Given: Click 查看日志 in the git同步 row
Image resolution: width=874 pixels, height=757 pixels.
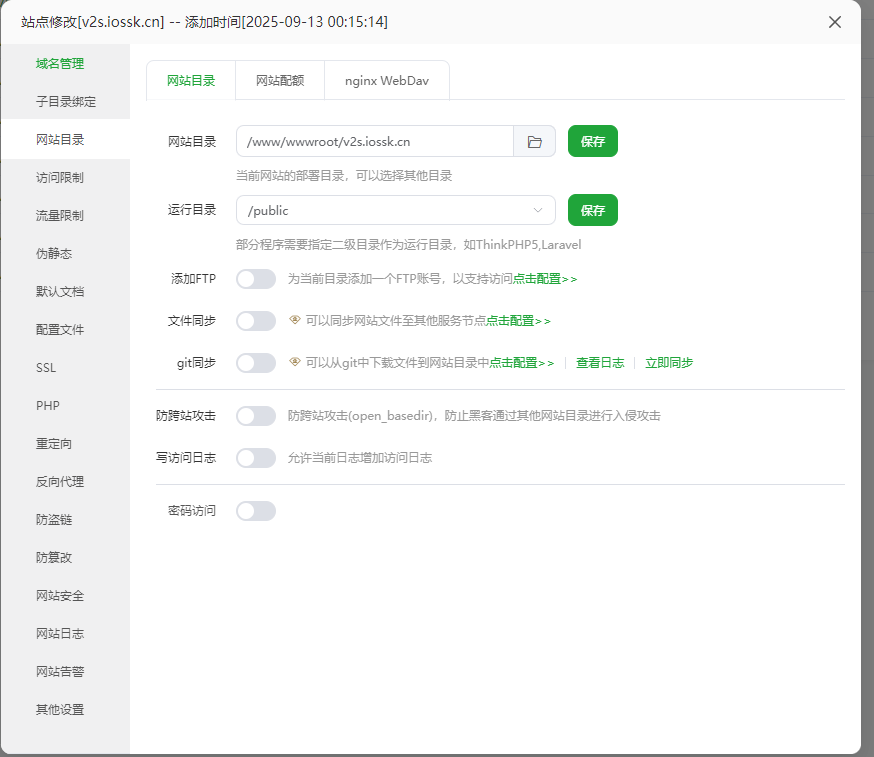Looking at the screenshot, I should pos(600,362).
